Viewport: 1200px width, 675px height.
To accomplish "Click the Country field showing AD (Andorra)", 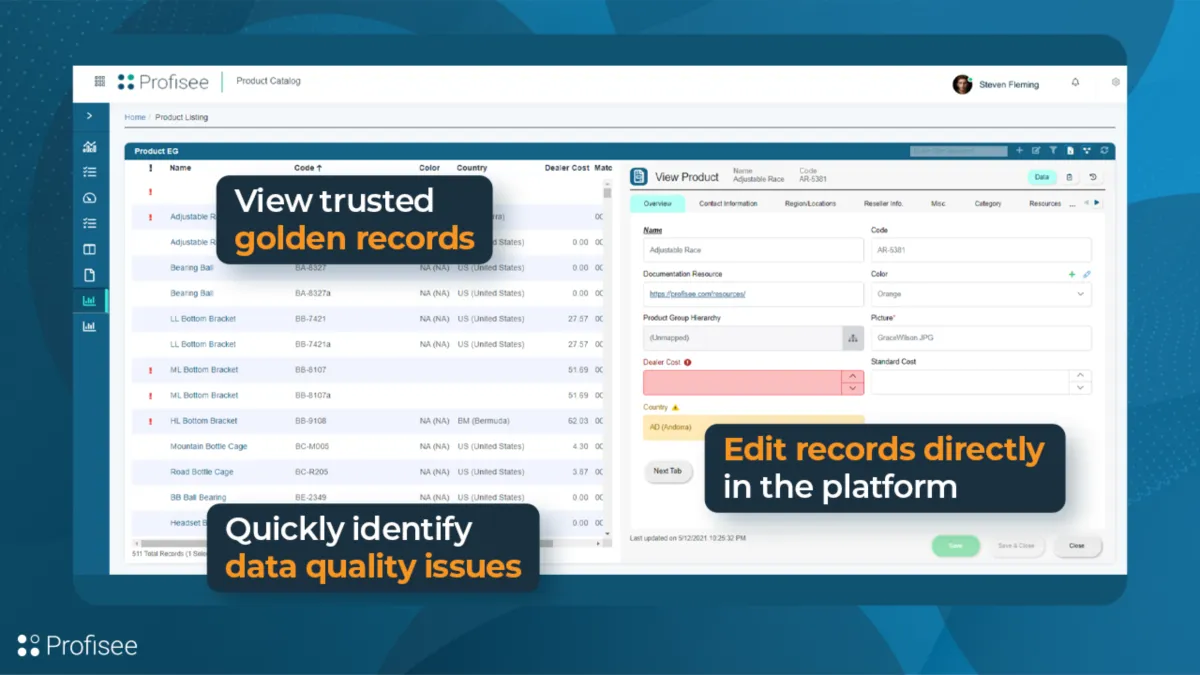I will click(753, 427).
